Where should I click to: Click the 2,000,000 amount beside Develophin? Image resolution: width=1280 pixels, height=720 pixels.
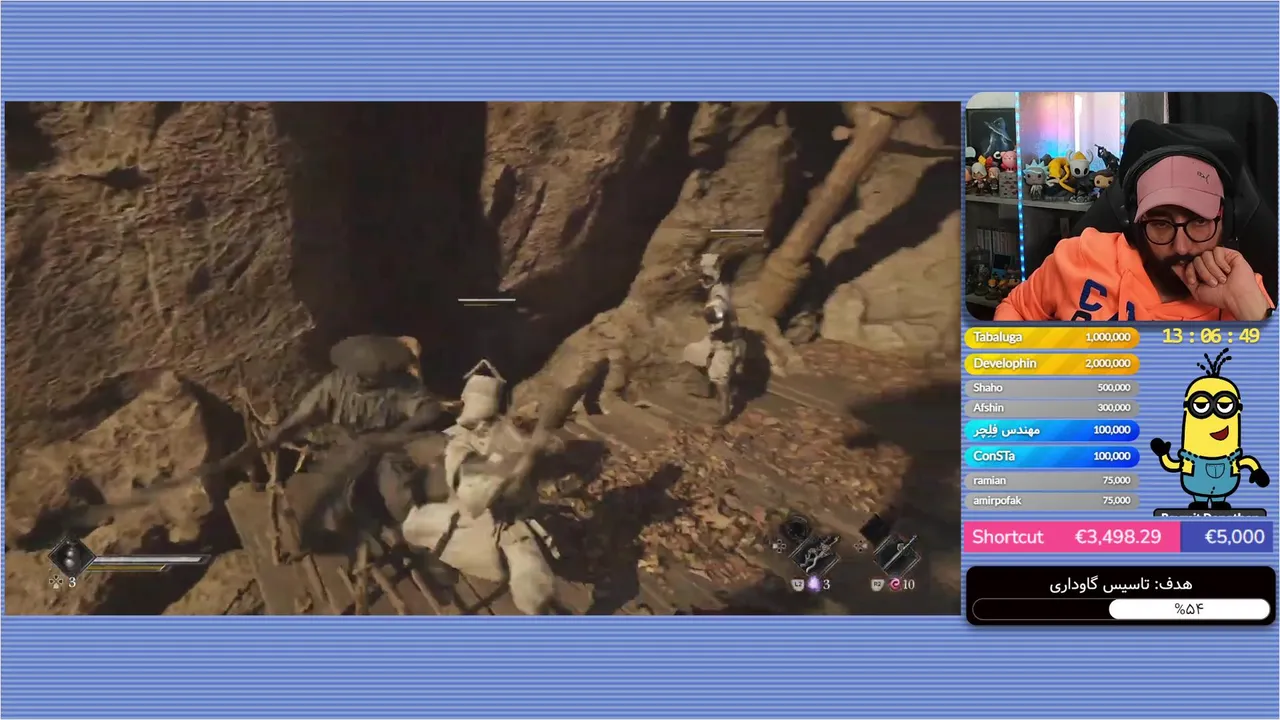tap(1107, 364)
